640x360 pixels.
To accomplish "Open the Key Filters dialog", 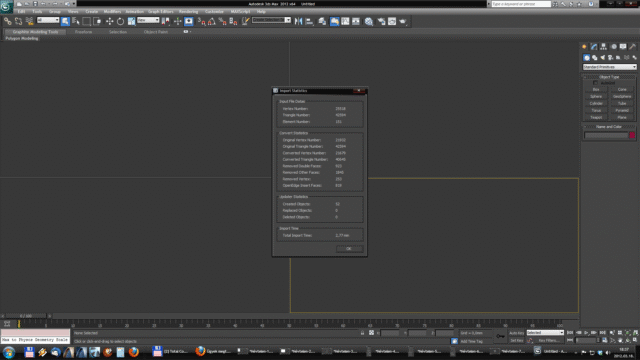I will coord(549,340).
